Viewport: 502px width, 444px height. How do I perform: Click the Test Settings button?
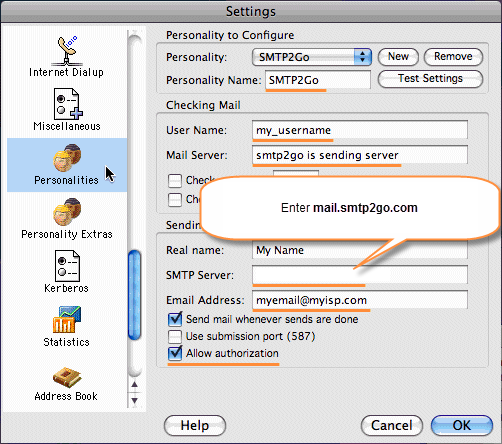pyautogui.click(x=430, y=79)
